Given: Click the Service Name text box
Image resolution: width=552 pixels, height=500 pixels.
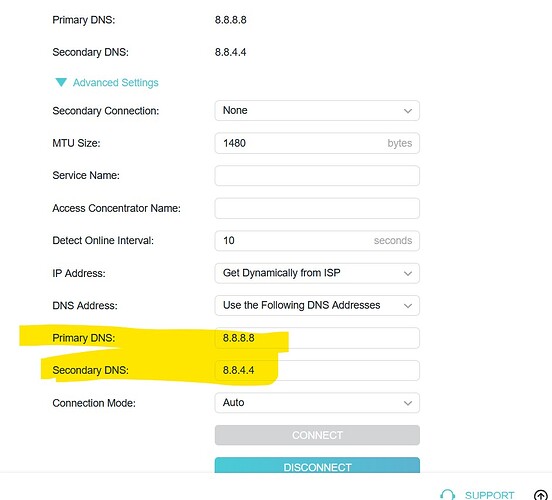Looking at the screenshot, I should click(317, 175).
